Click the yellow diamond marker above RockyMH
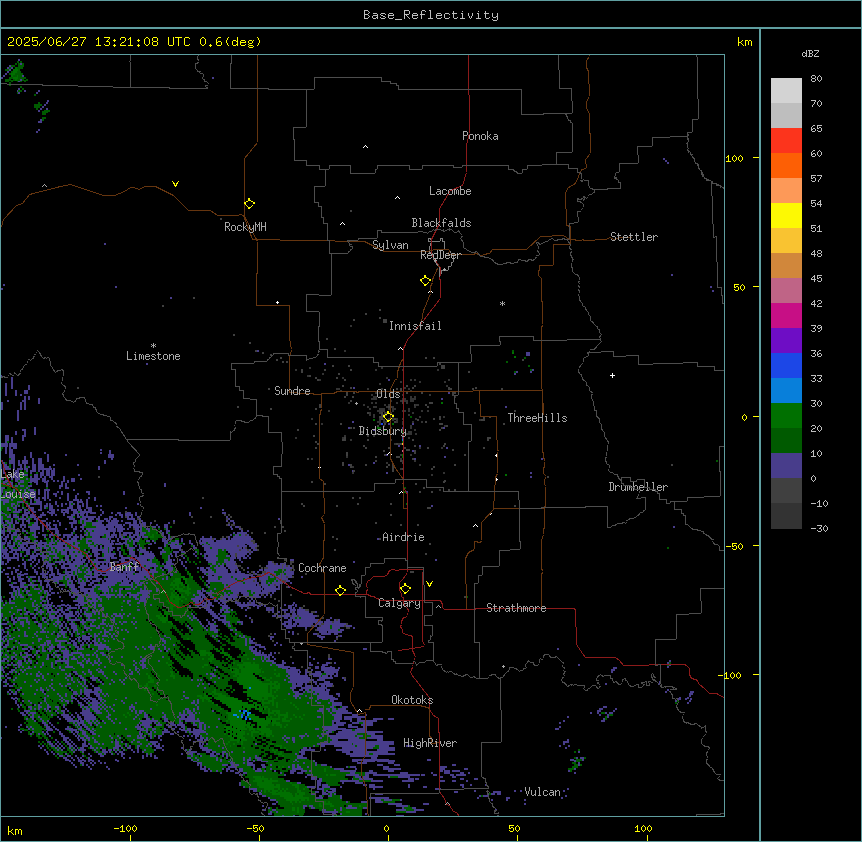862x842 pixels. coord(250,203)
